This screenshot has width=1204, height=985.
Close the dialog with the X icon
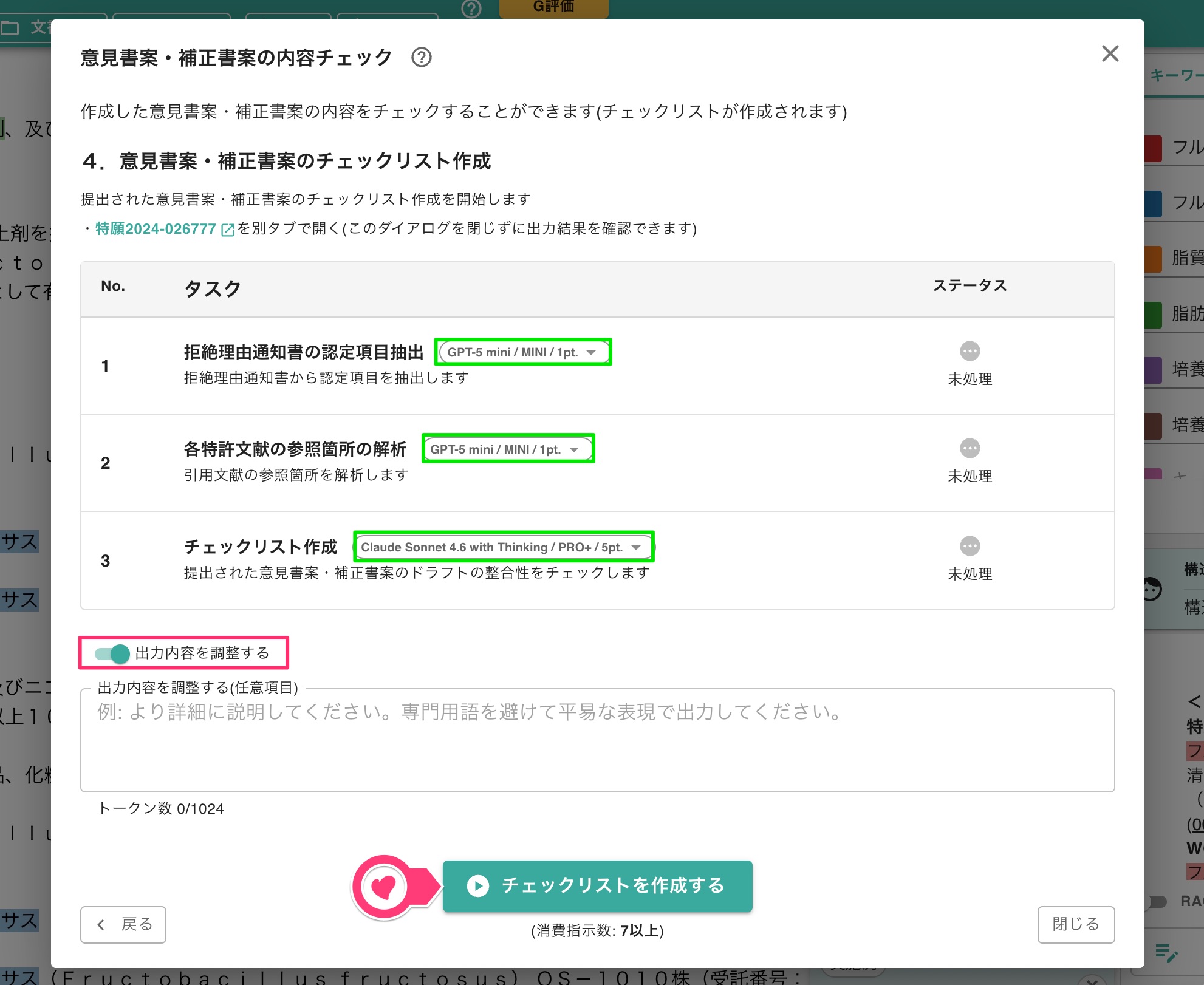point(1110,53)
